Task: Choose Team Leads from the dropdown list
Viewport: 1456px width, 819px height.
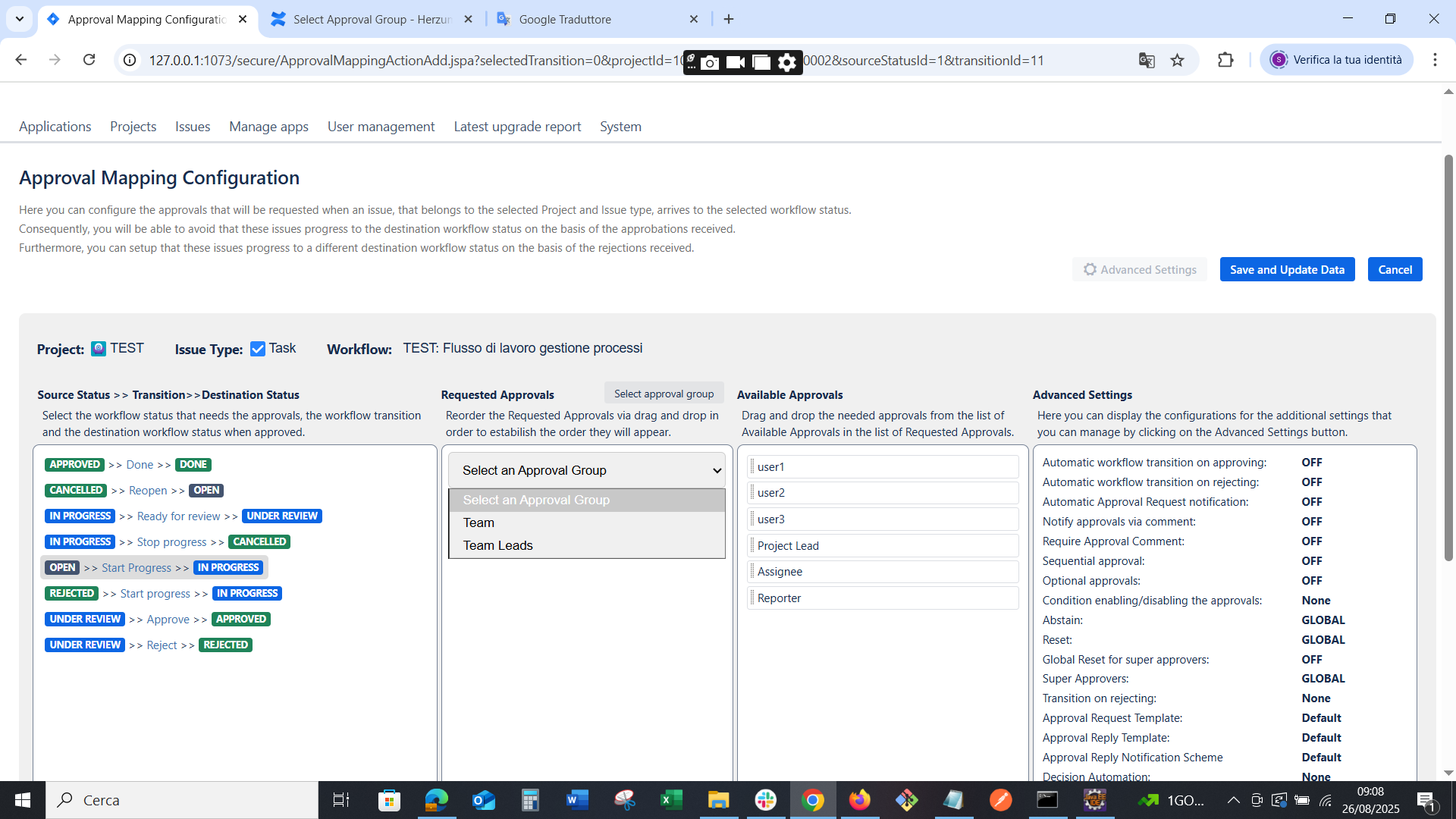Action: (x=498, y=545)
